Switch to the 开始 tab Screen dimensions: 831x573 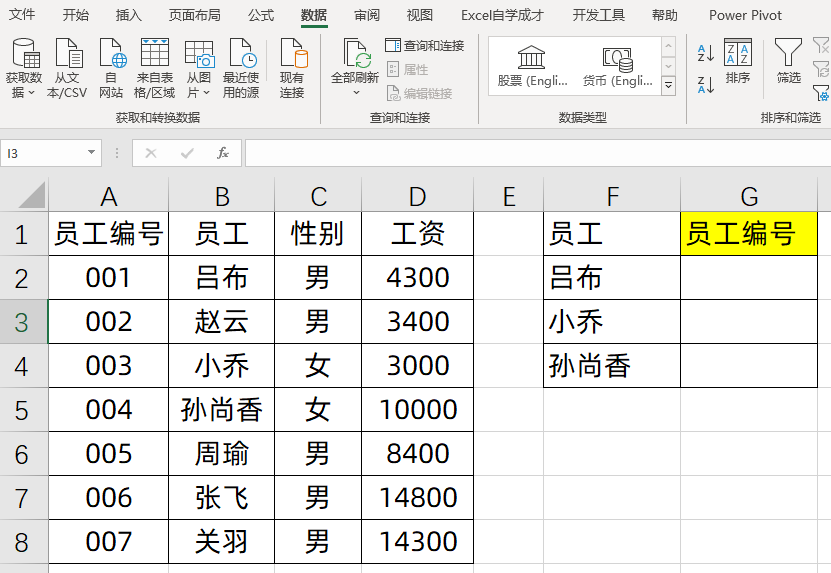(75, 15)
